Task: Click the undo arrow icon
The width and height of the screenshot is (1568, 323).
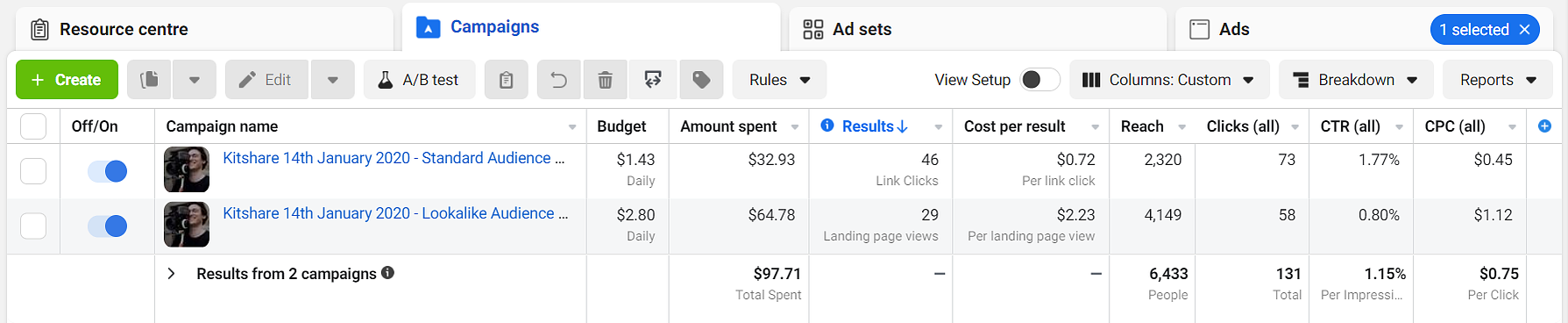Action: (x=558, y=80)
